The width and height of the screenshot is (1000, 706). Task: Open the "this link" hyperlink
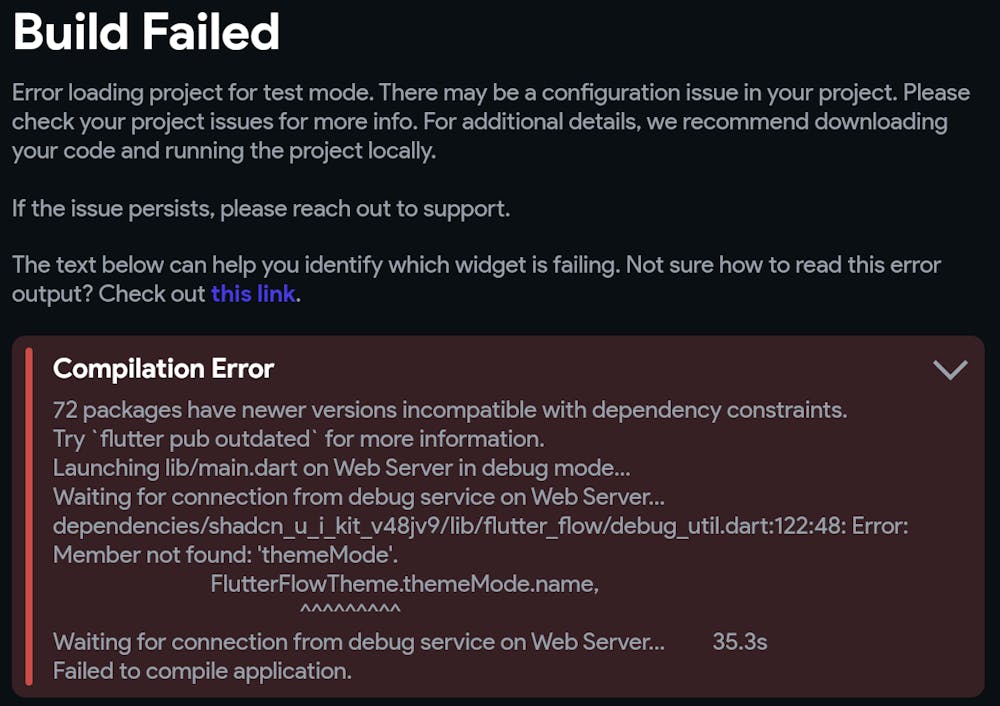coord(253,294)
